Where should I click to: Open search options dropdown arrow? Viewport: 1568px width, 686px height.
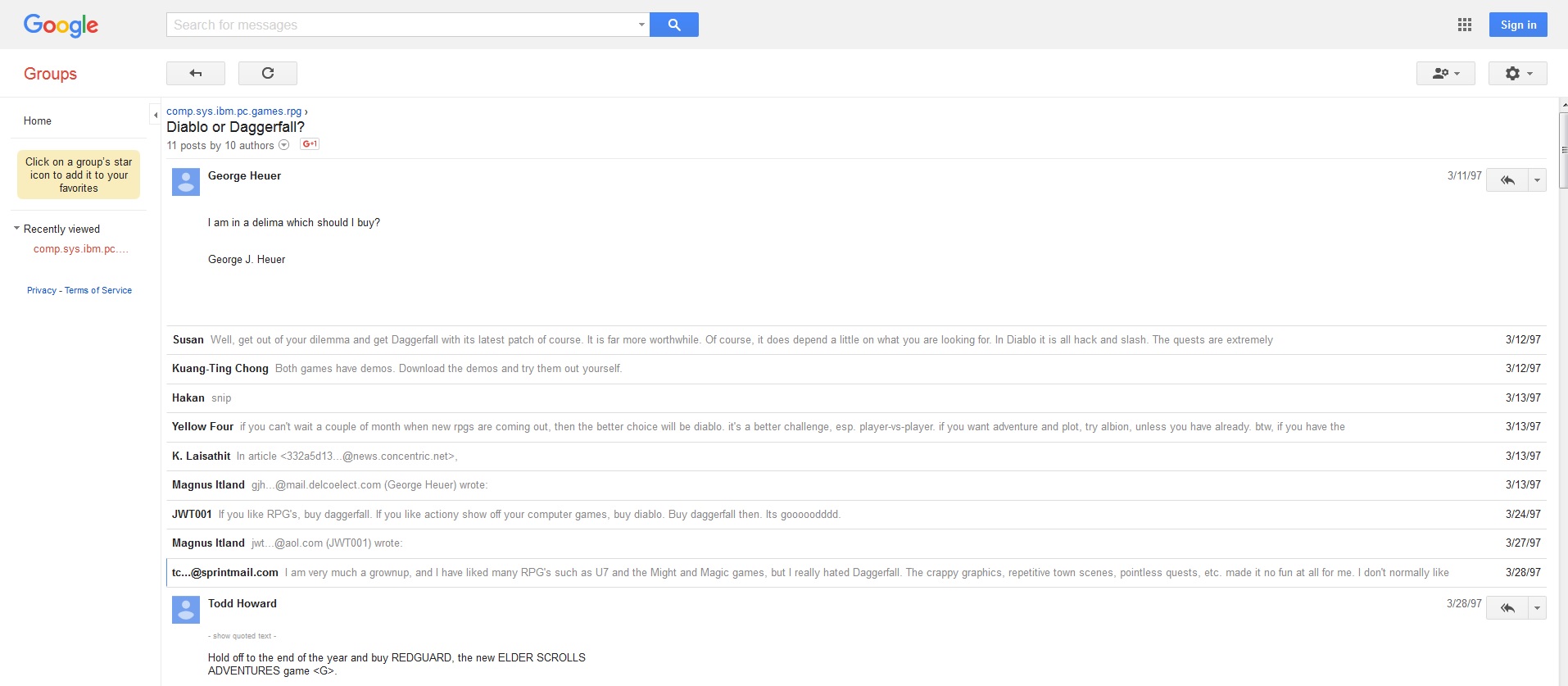click(641, 25)
